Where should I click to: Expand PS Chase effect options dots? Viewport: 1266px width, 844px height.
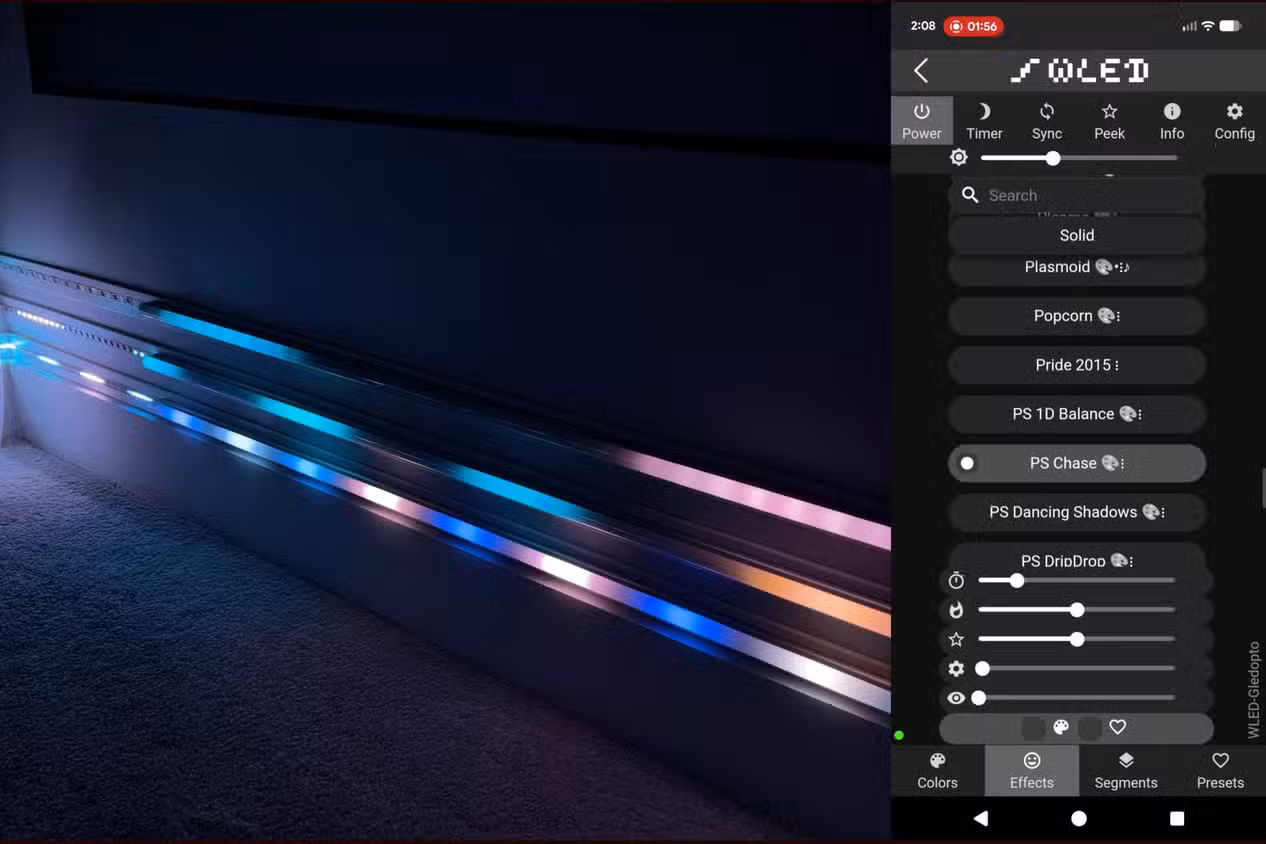click(x=1123, y=463)
